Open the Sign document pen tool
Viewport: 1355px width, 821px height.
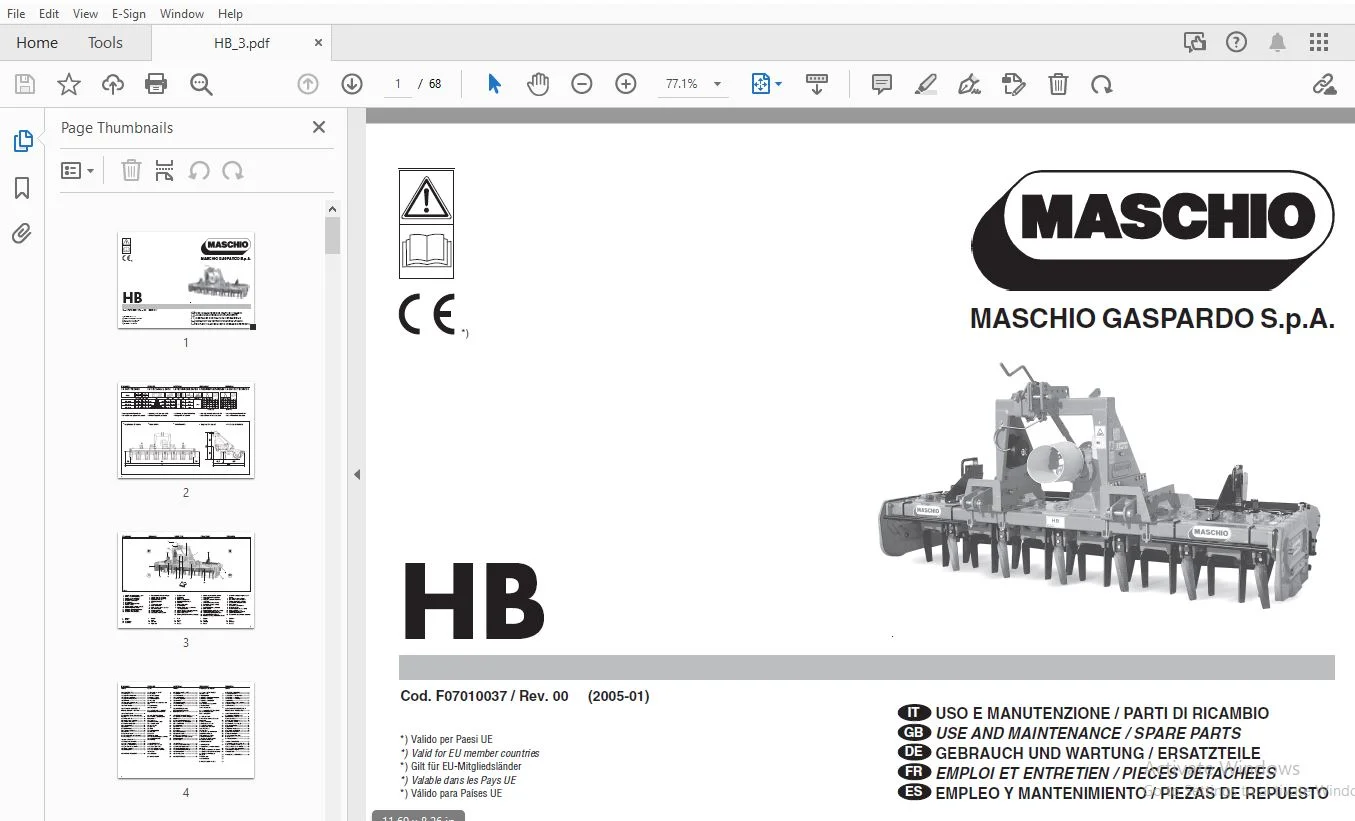[969, 84]
